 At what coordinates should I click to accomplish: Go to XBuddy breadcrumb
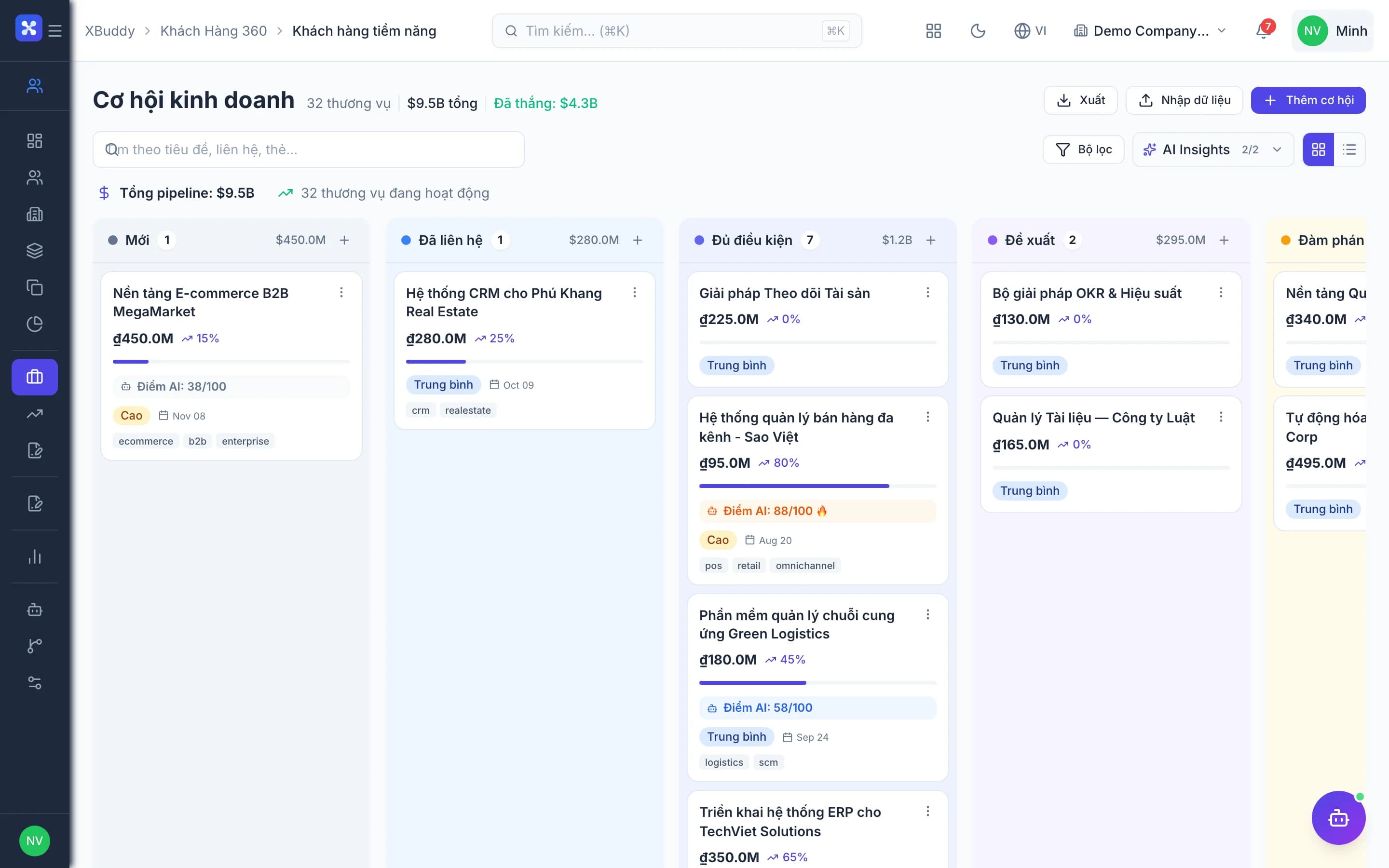pyautogui.click(x=110, y=31)
